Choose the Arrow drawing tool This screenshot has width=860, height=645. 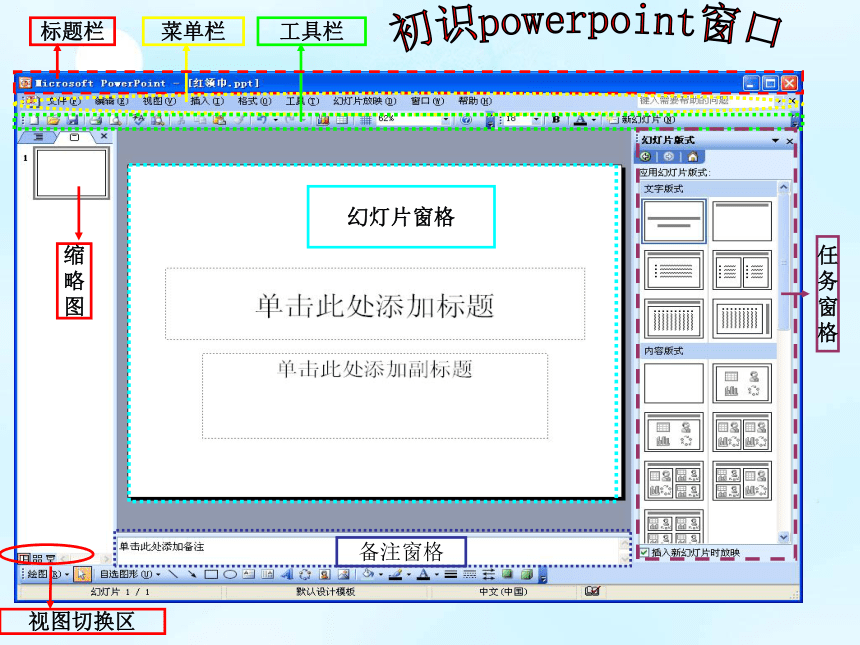(192, 574)
